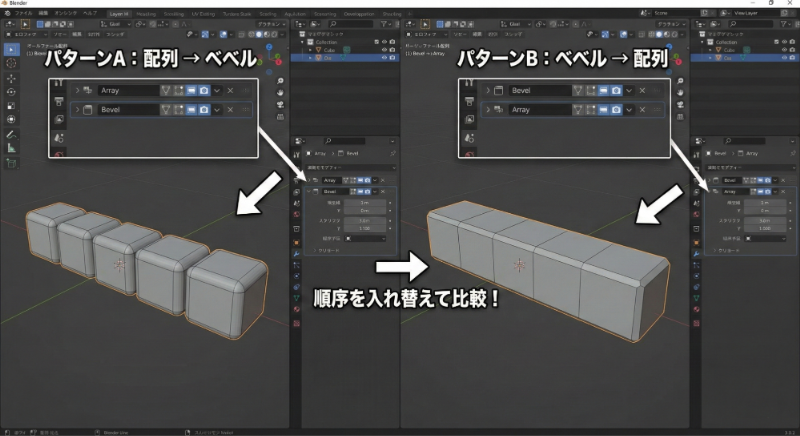Open object interaction mode dropdown in Pattern A
The image size is (800, 436).
[x=26, y=34]
